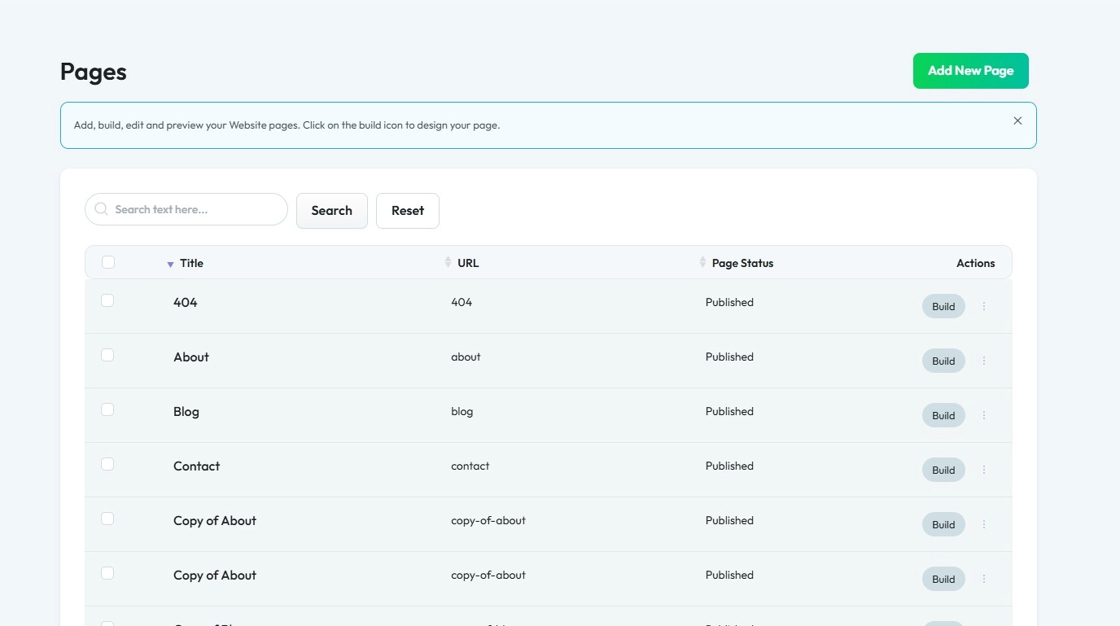Click the sort arrows beside Page Status
The image size is (1120, 626).
coord(703,263)
